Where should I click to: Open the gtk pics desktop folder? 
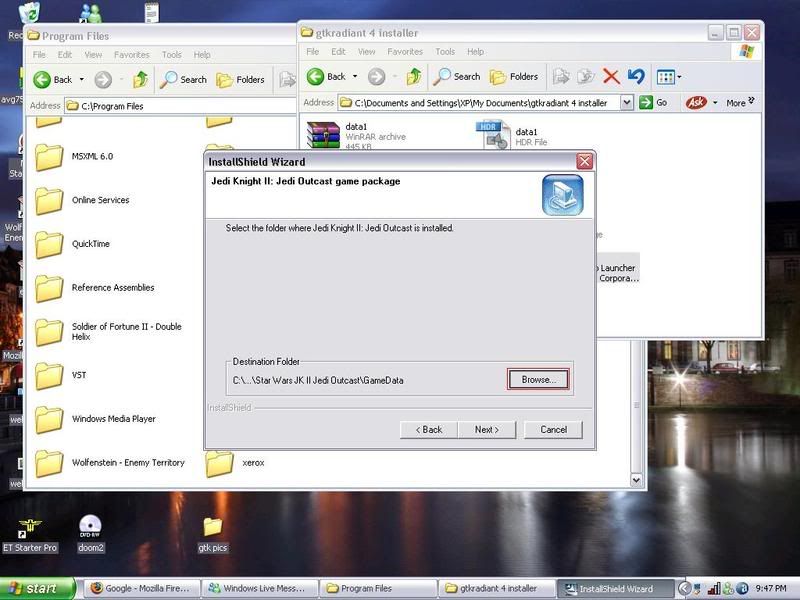tap(212, 531)
